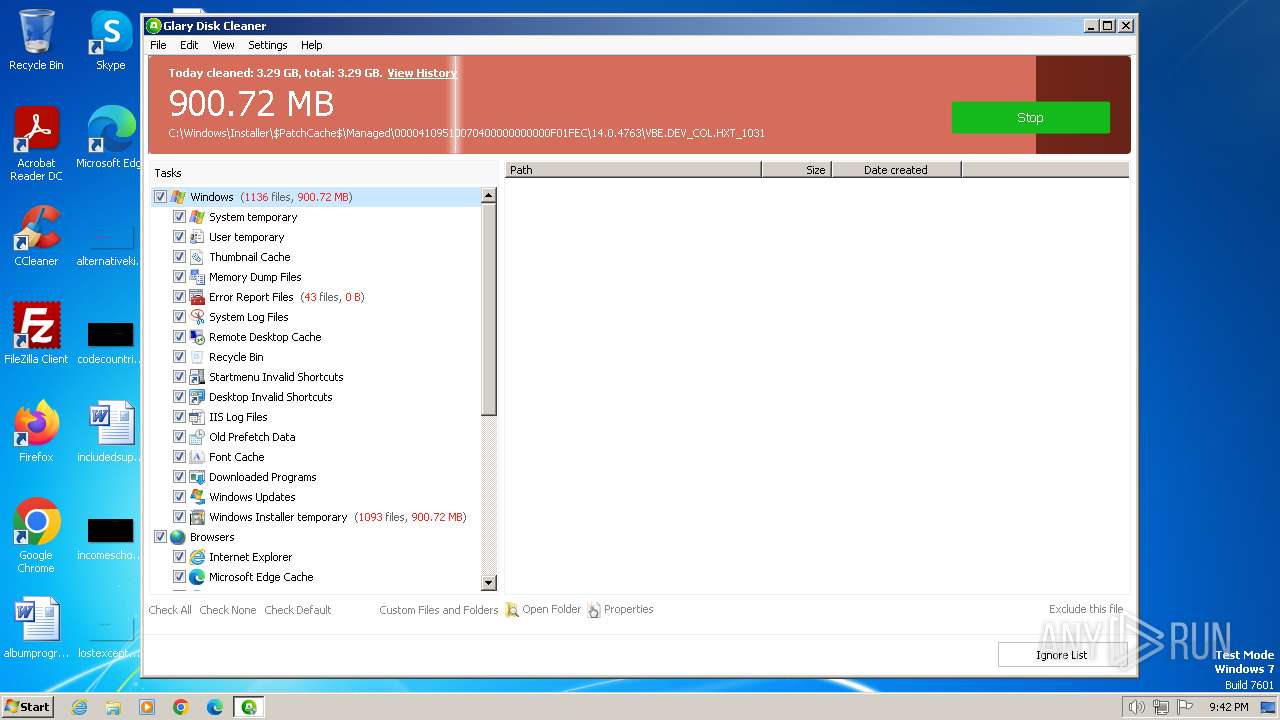Click the Desktop Invalid Shortcuts icon
This screenshot has width=1280, height=720.
pyautogui.click(x=197, y=397)
